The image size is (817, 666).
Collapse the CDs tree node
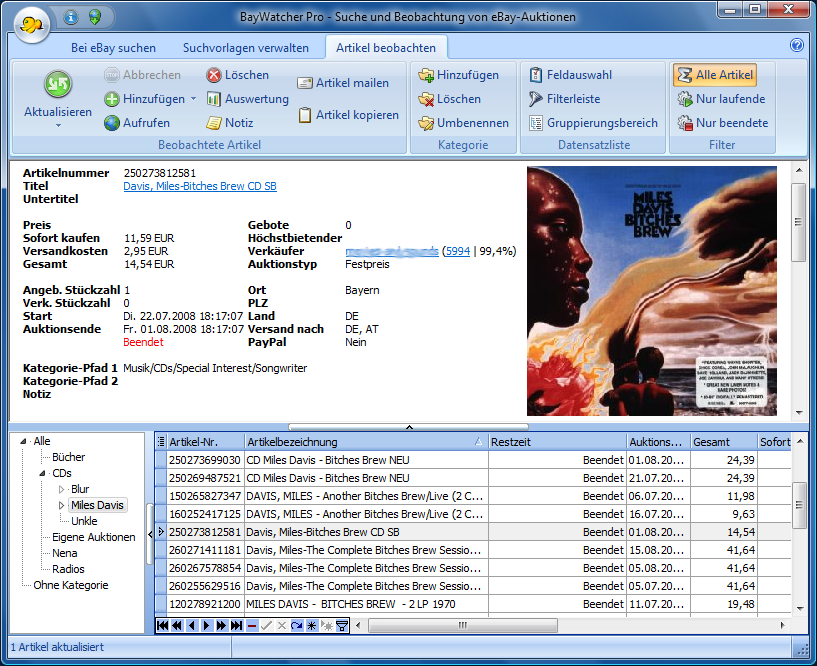coord(42,473)
